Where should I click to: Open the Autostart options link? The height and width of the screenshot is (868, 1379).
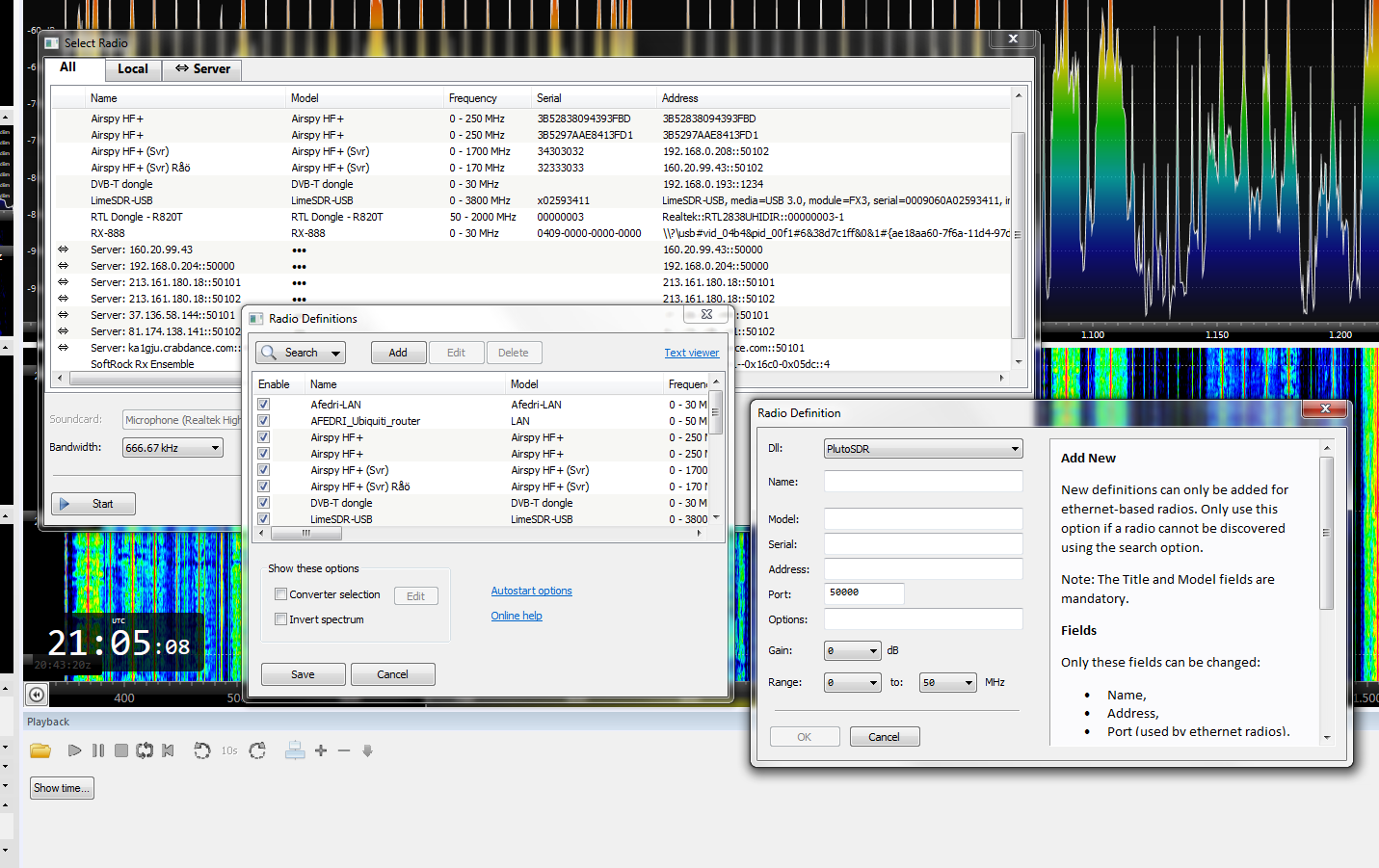531,592
